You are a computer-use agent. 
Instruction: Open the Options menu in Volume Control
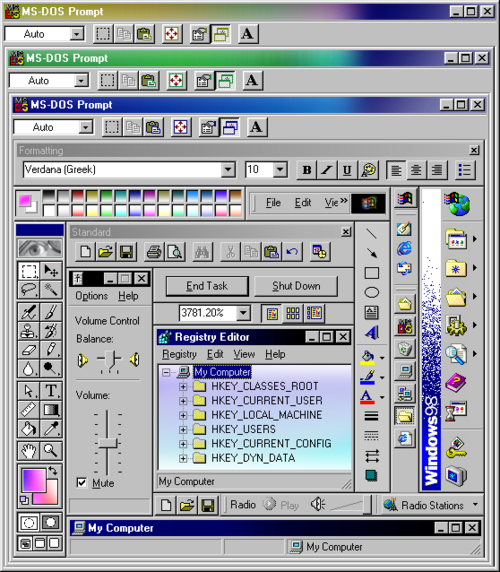point(92,296)
